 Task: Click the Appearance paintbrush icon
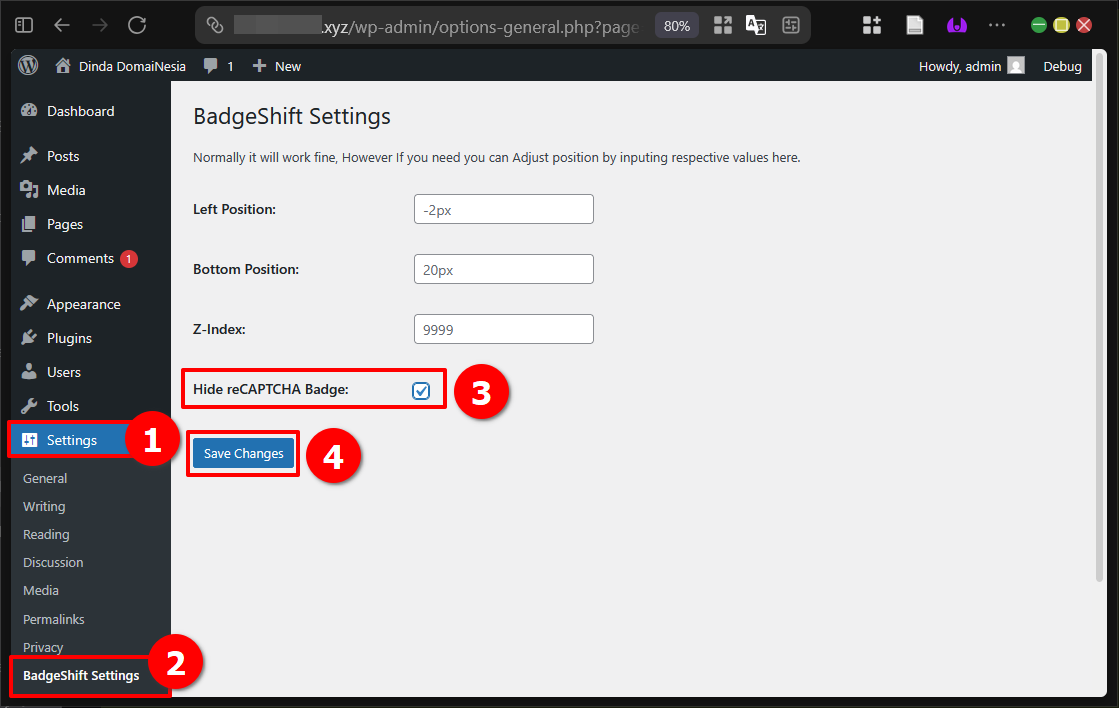[29, 303]
